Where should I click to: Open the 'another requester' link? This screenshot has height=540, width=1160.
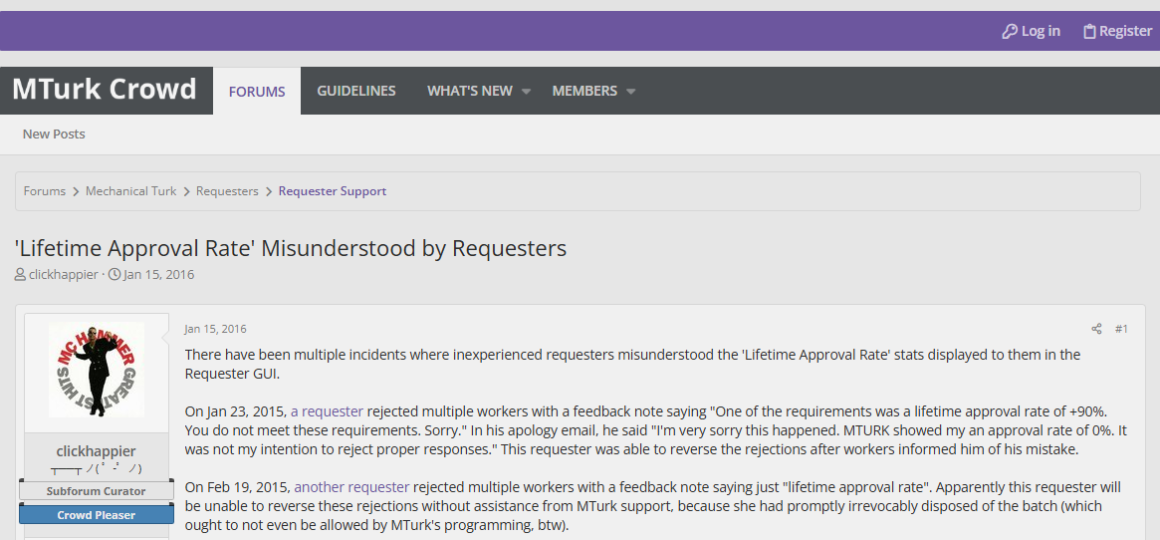pyautogui.click(x=352, y=487)
